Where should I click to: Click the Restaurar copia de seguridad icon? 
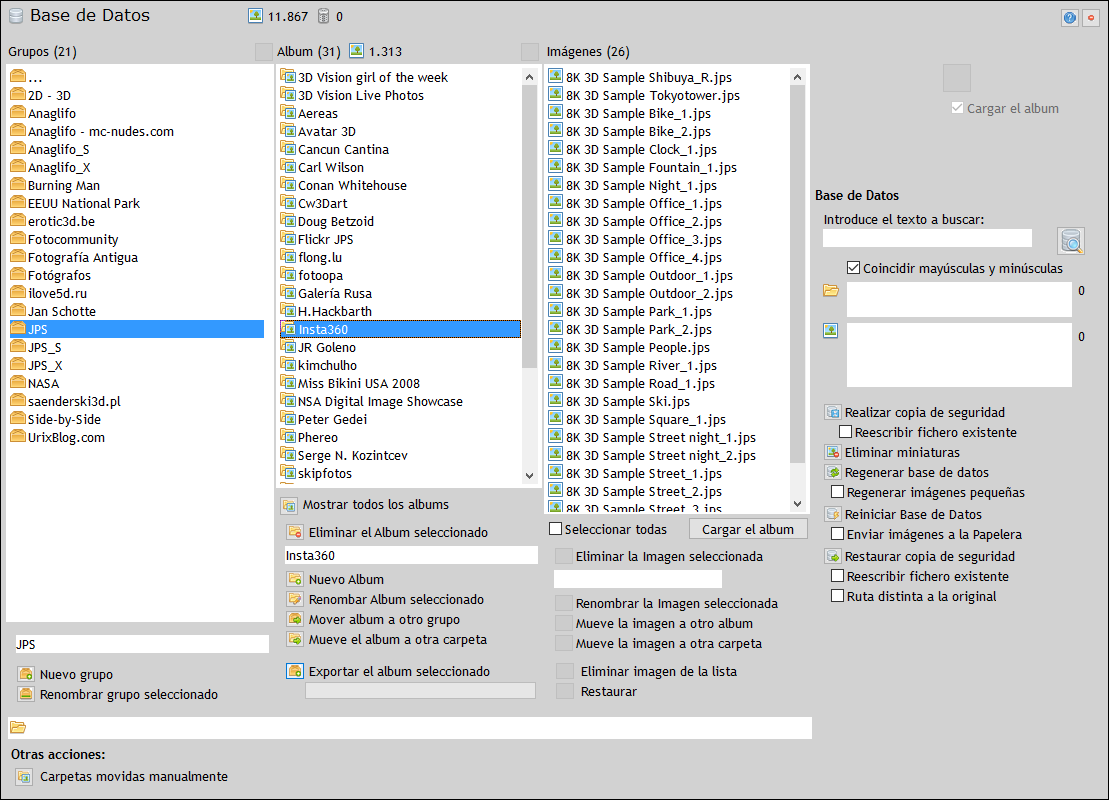coord(833,557)
